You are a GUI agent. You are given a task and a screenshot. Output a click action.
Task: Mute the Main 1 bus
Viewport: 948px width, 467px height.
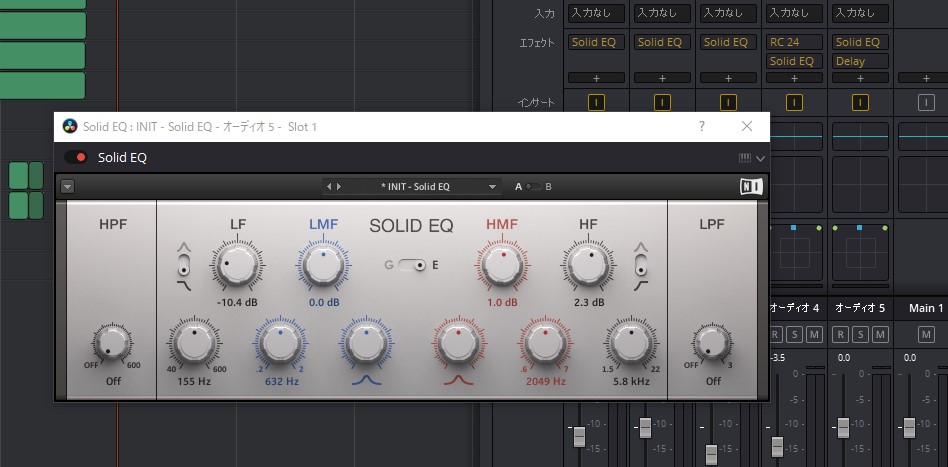[926, 334]
